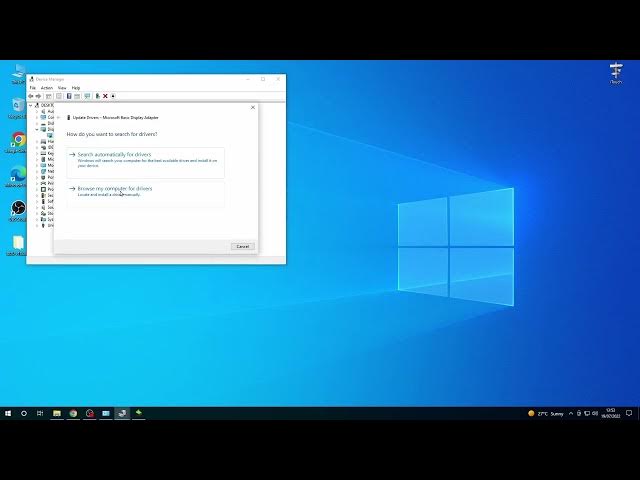Open Google Chrome desktop shortcut
The height and width of the screenshot is (480, 640).
(18, 140)
